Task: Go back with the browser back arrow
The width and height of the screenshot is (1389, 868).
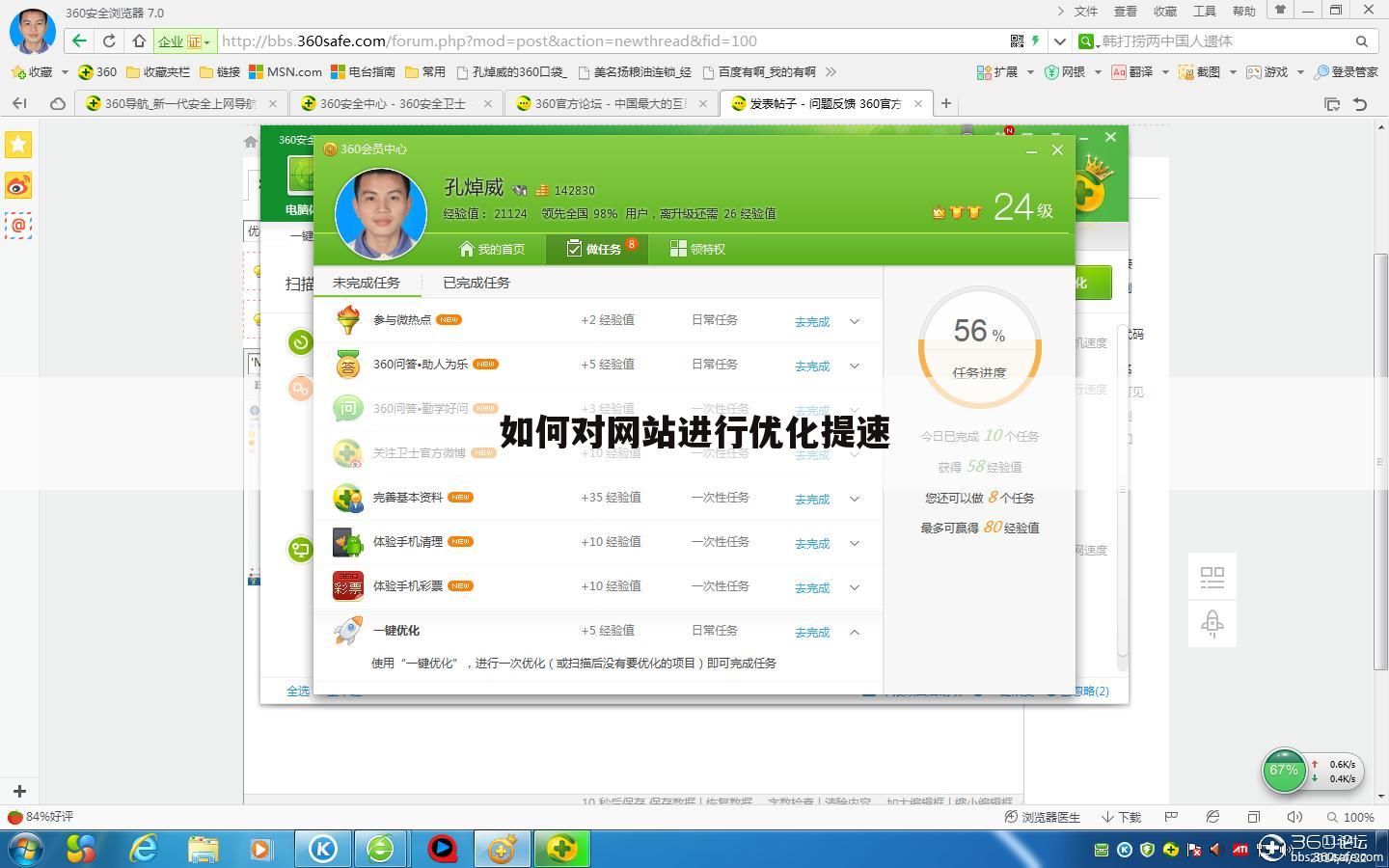Action: click(79, 41)
